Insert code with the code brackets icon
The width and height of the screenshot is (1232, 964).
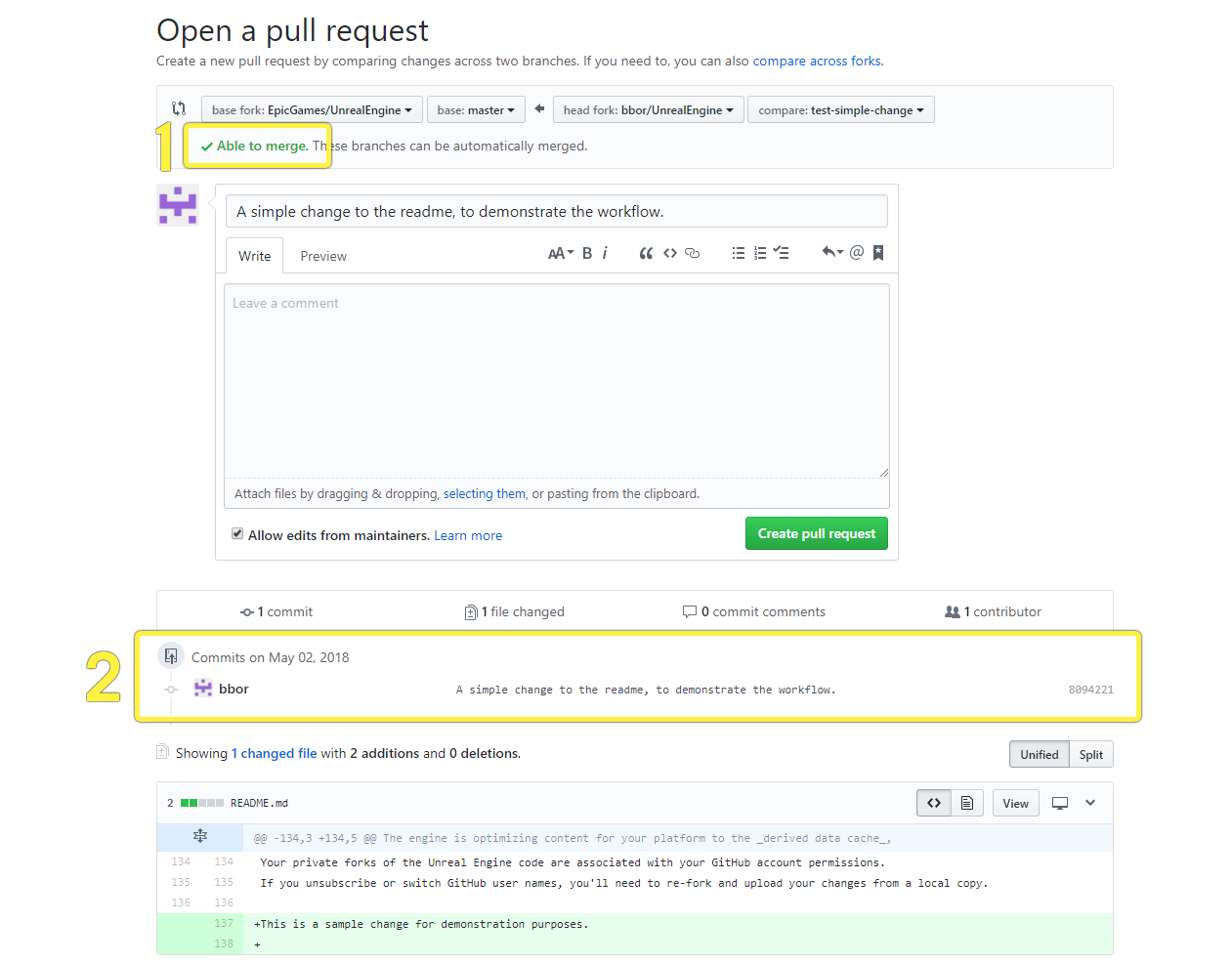[x=670, y=253]
